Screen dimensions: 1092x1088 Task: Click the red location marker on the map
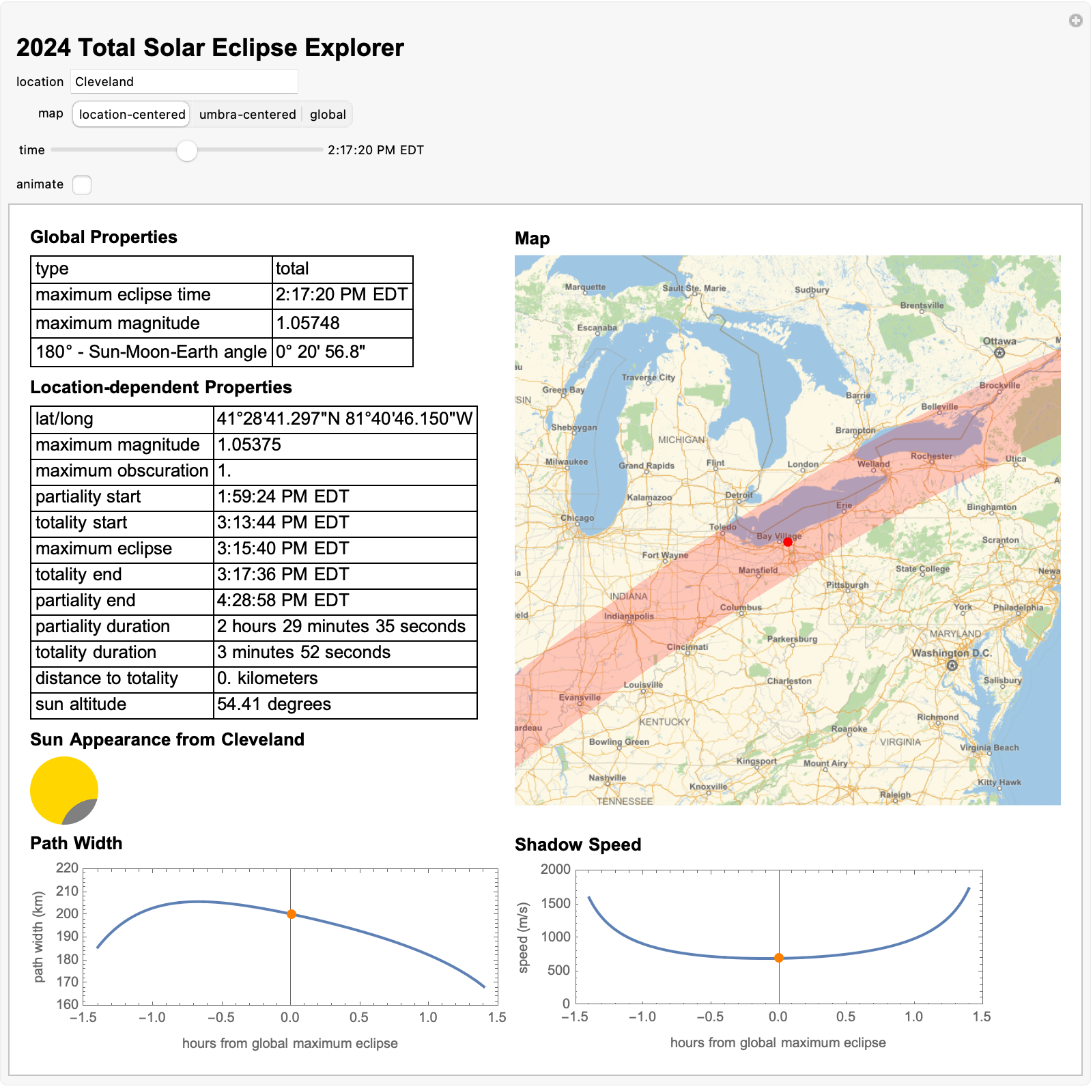tap(787, 541)
